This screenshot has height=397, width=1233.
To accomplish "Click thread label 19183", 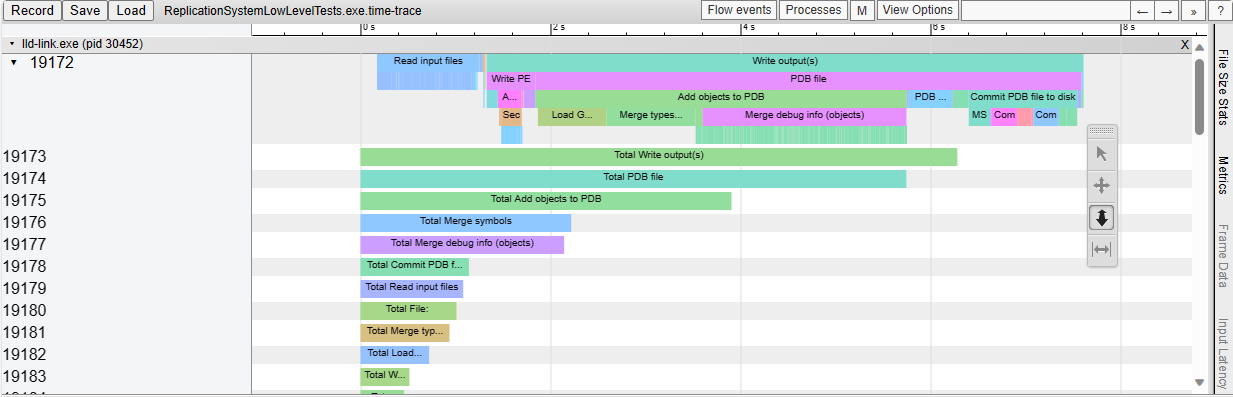I will coord(24,376).
